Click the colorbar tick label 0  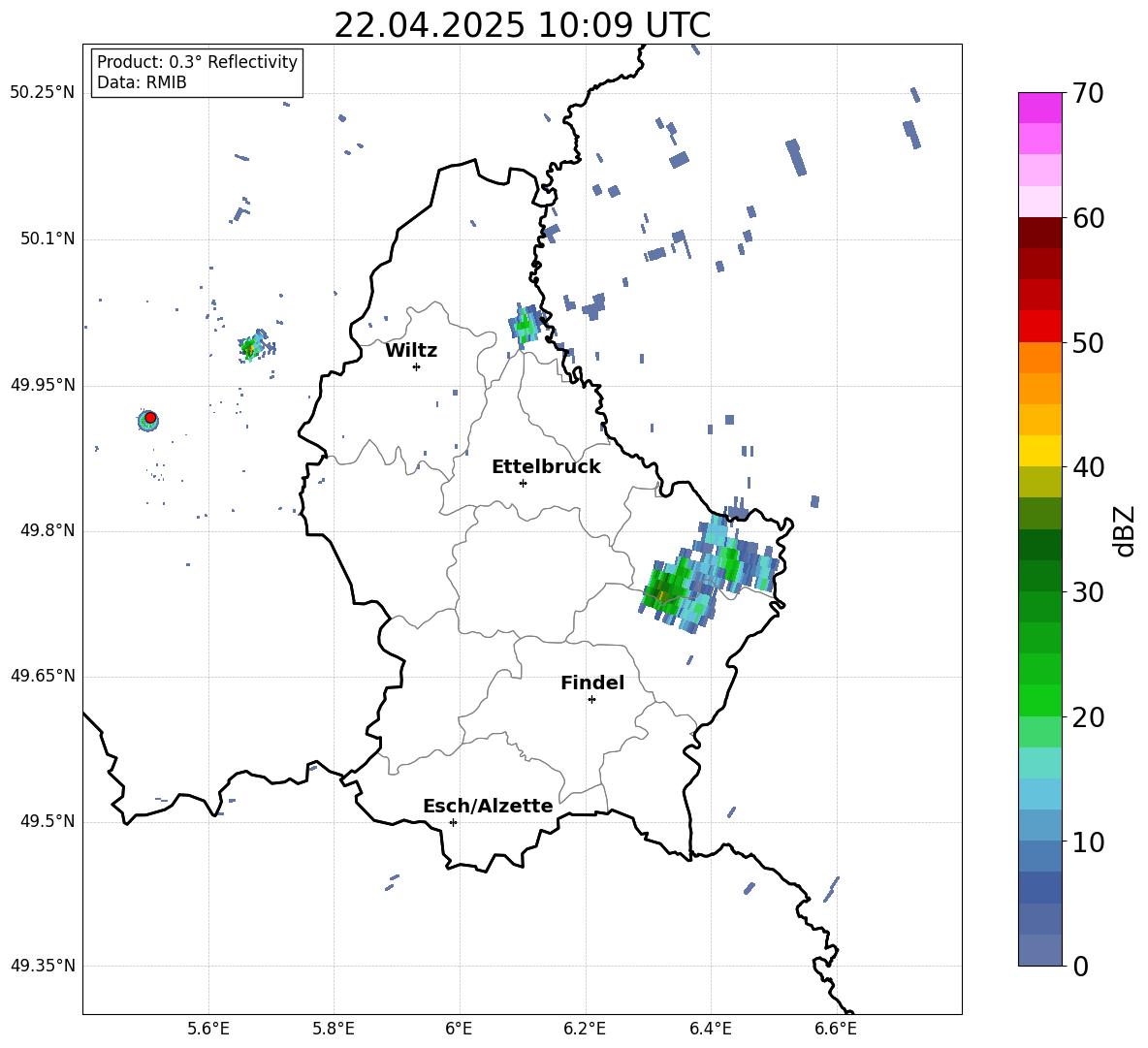tap(1081, 967)
